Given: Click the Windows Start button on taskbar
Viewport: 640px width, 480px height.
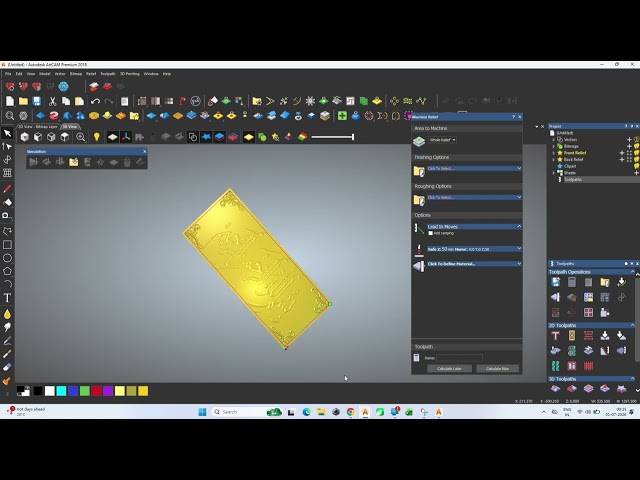Looking at the screenshot, I should [202, 412].
